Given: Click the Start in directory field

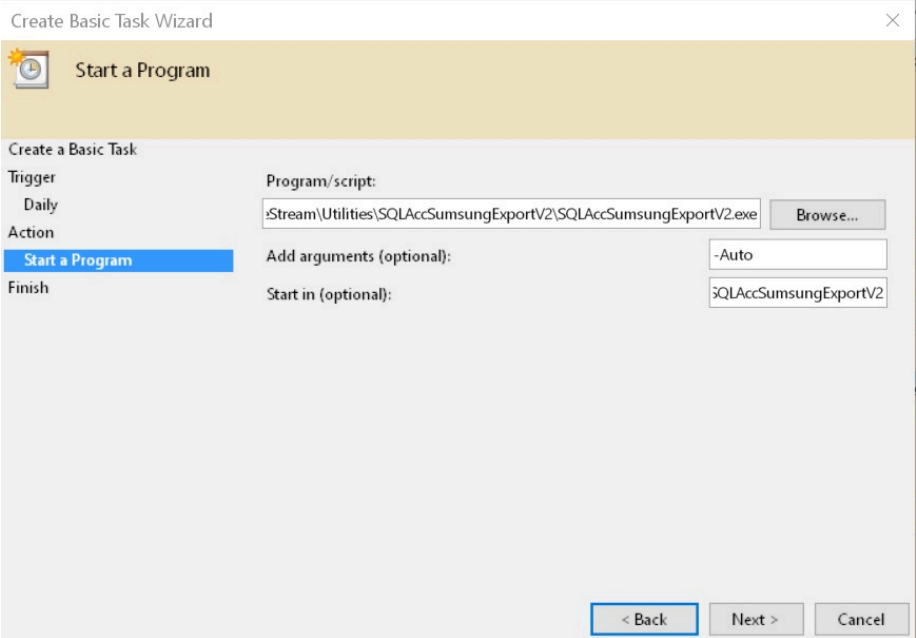Looking at the screenshot, I should [797, 293].
